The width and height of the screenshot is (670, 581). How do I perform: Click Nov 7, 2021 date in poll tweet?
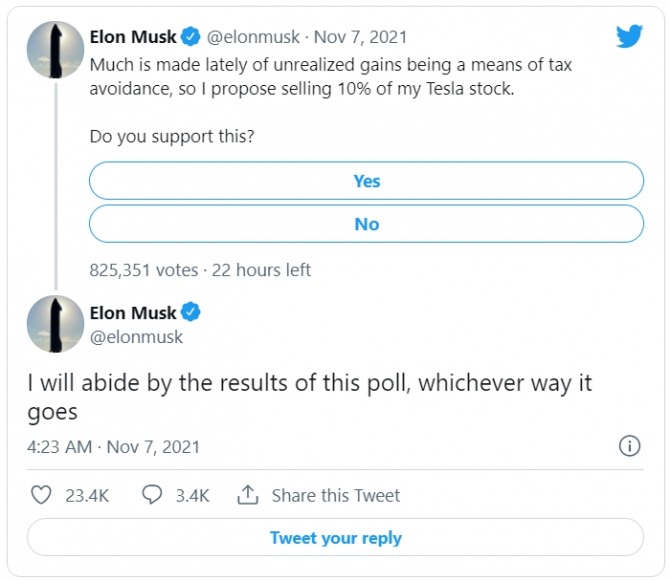pos(361,38)
